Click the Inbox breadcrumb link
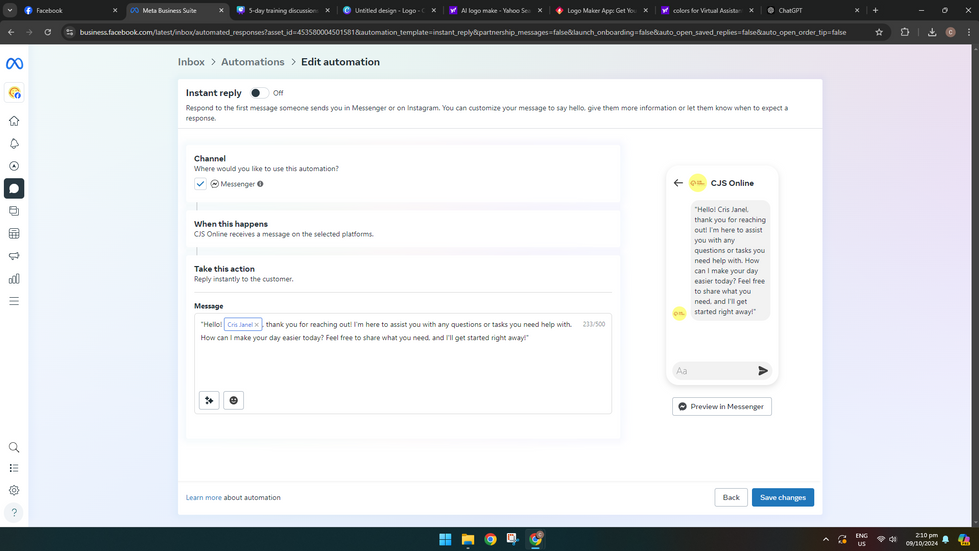The height and width of the screenshot is (551, 979). click(x=191, y=62)
